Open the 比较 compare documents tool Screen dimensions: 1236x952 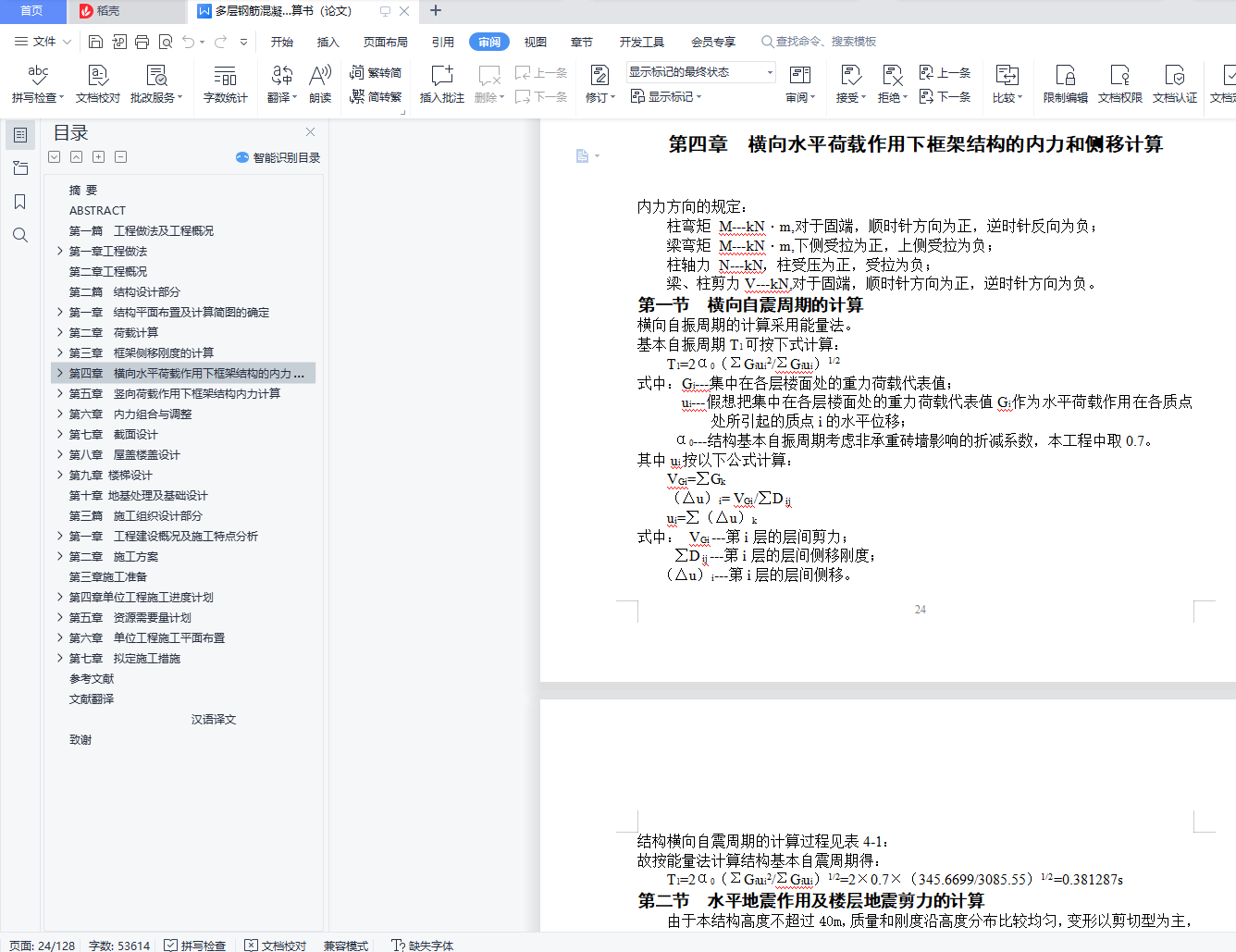1007,83
